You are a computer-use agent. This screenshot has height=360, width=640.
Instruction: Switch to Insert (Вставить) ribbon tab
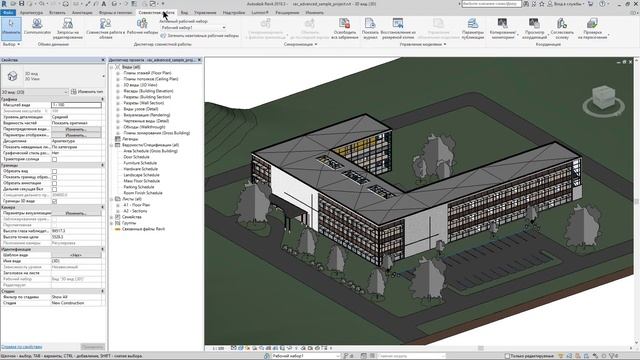(57, 13)
